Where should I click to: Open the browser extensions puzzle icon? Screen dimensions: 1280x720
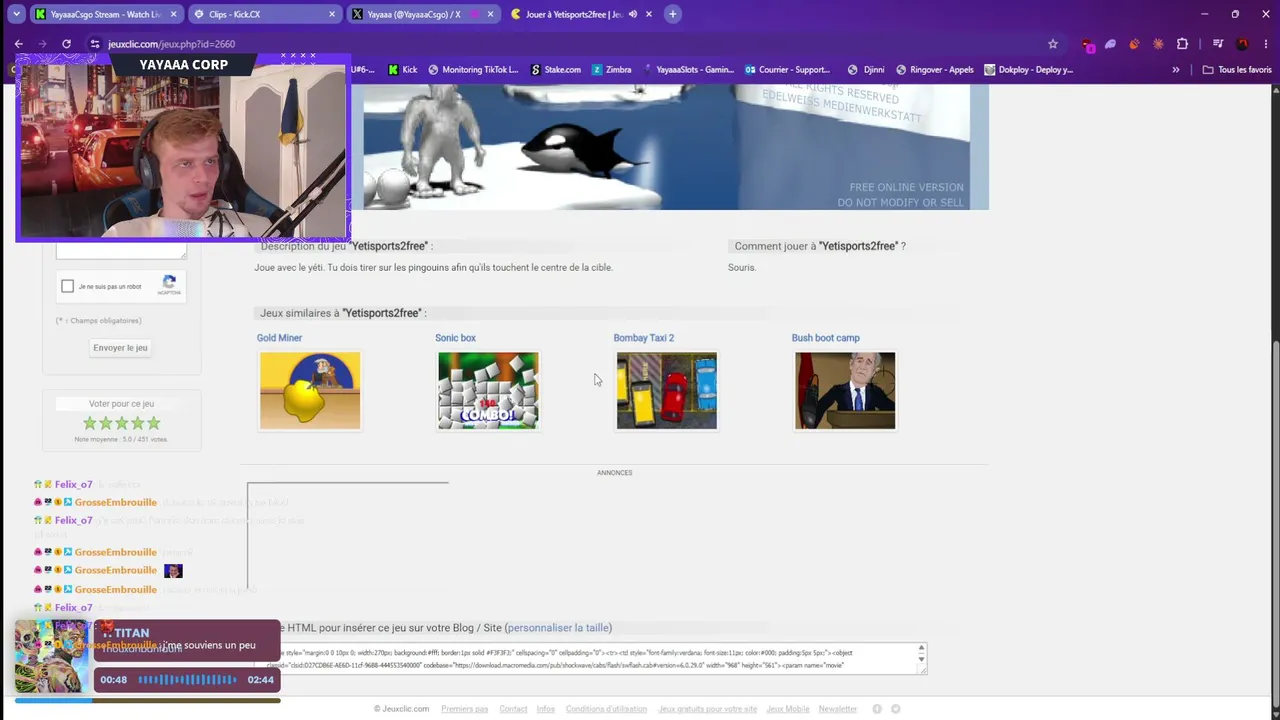pyautogui.click(x=1182, y=44)
